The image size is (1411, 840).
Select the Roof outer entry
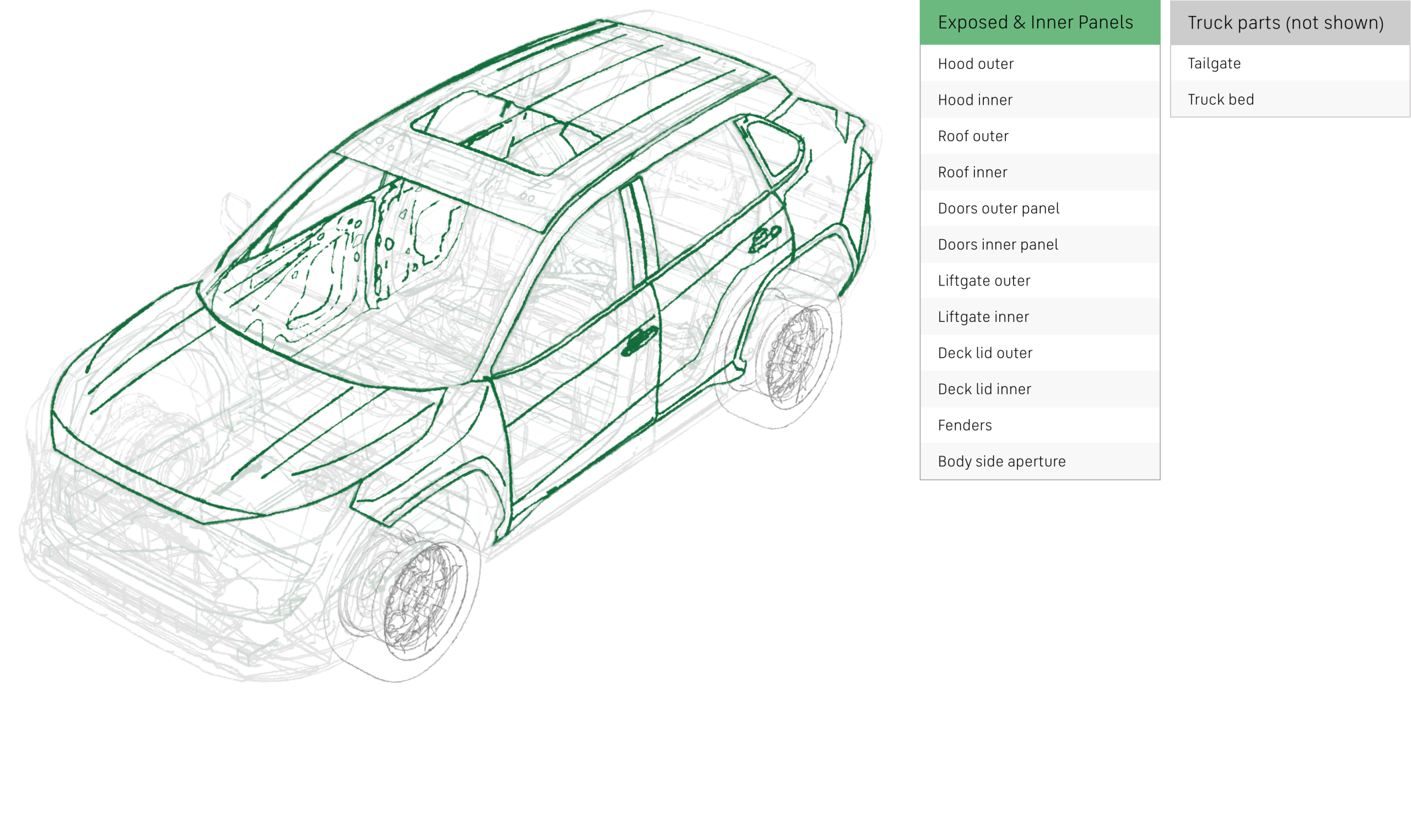coord(1039,136)
